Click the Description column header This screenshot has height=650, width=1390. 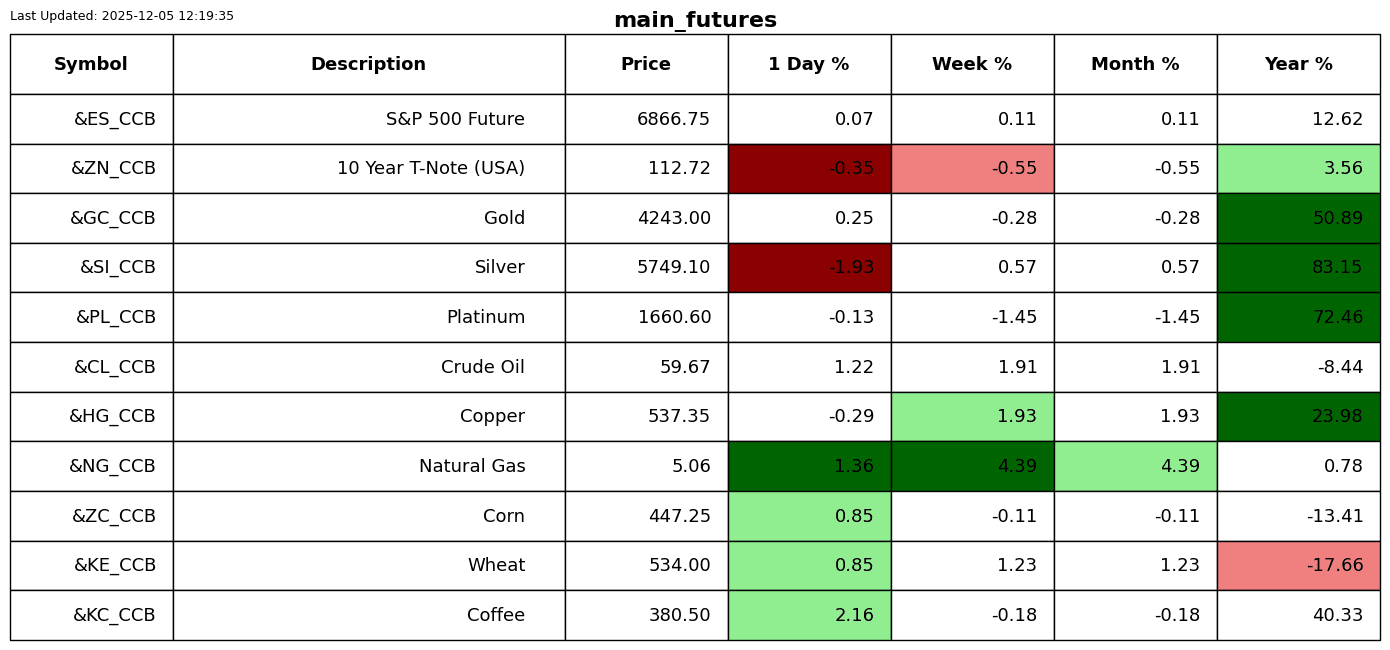tap(368, 65)
